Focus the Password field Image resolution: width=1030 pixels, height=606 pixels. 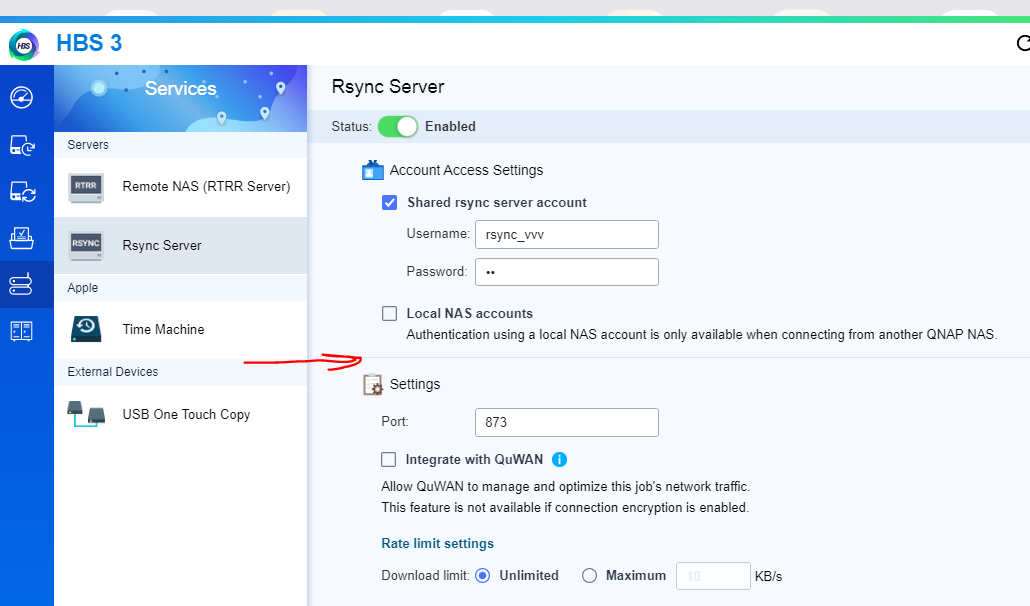tap(566, 272)
